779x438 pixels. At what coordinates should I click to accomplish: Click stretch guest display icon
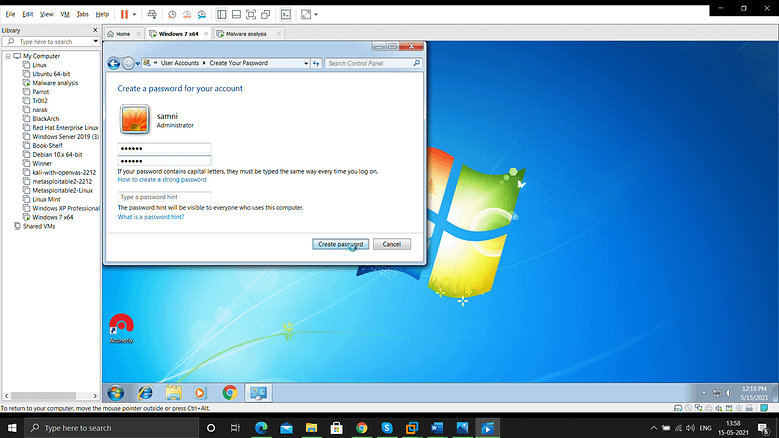point(306,14)
